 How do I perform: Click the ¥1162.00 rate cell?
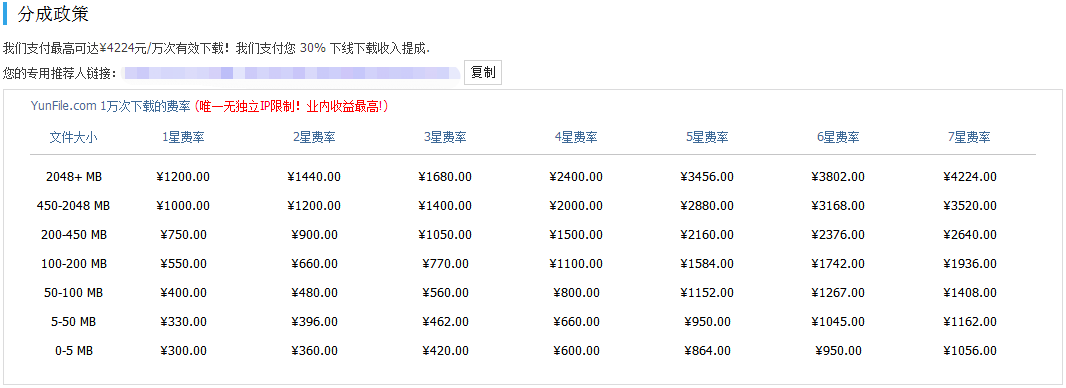point(969,322)
